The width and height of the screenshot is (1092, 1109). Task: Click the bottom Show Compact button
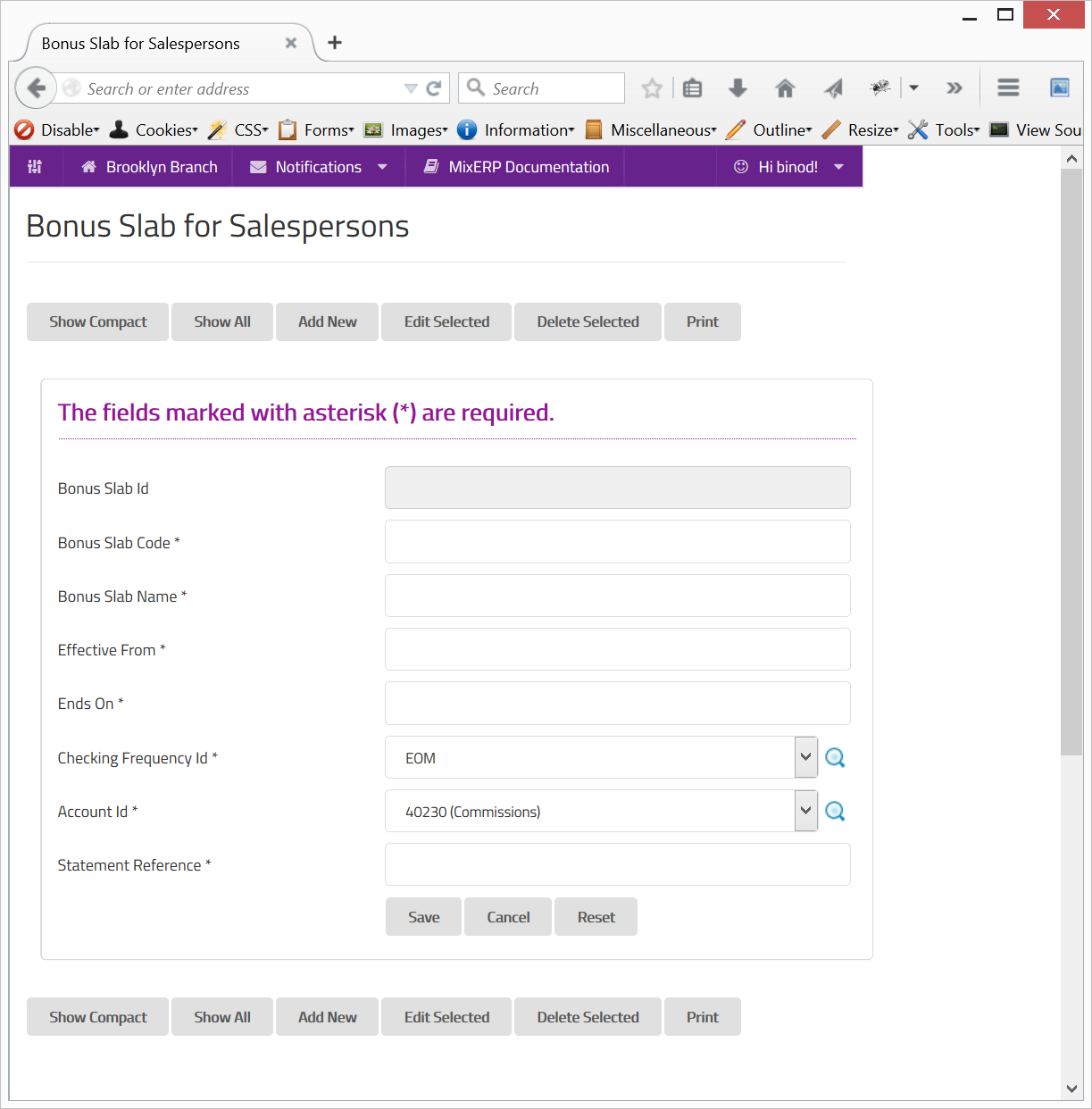click(98, 1017)
